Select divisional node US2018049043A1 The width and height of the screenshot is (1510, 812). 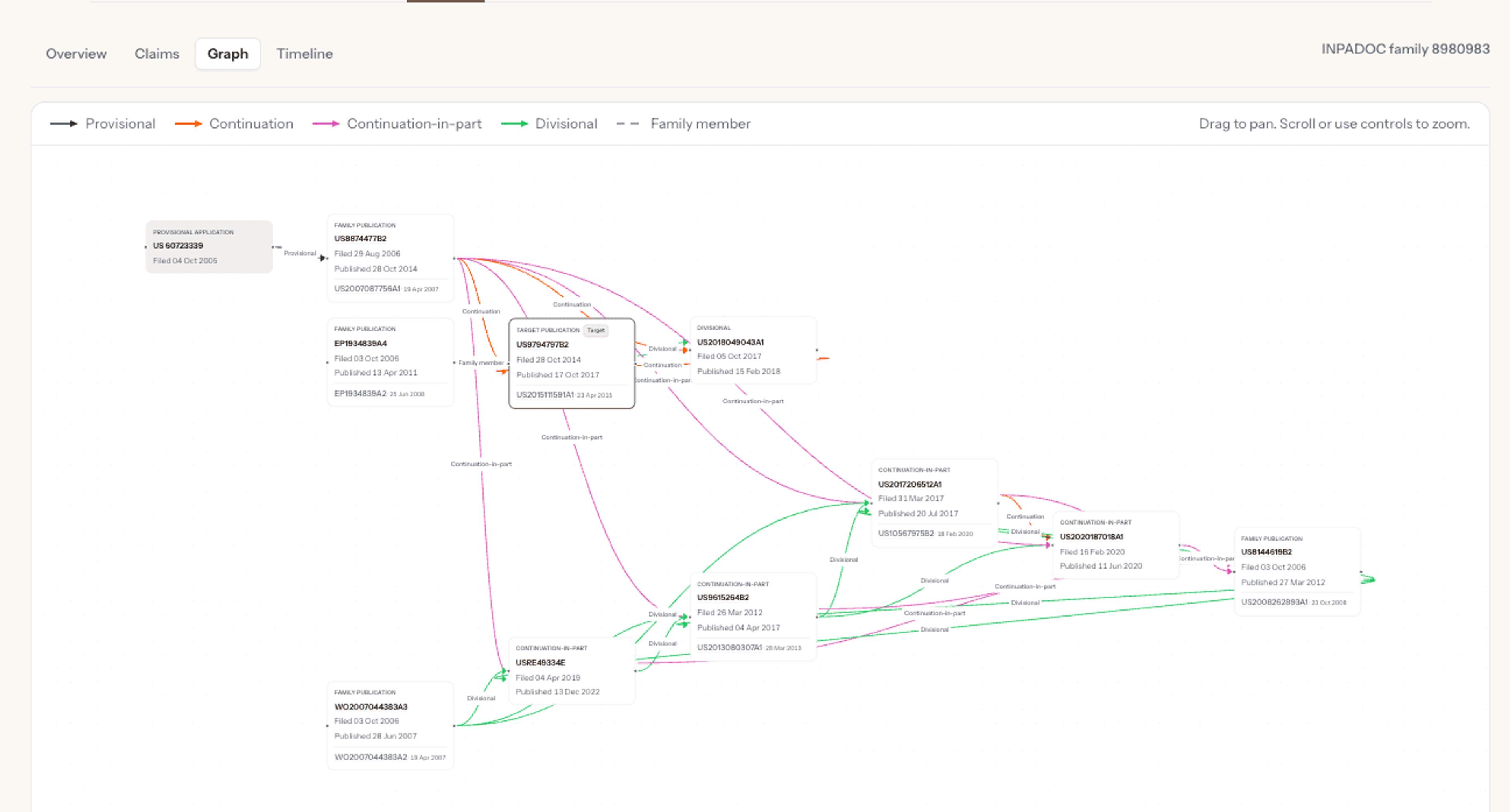coord(753,350)
